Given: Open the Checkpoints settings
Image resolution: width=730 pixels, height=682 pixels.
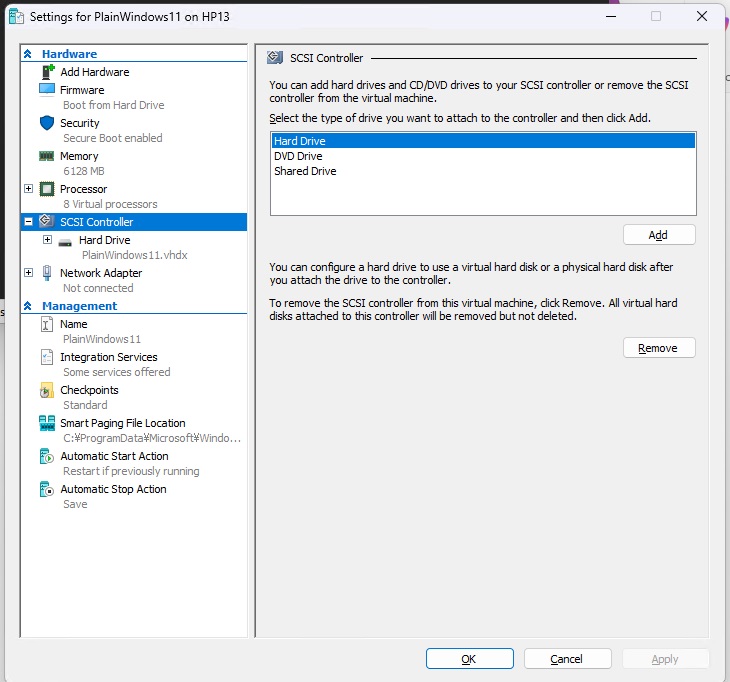Looking at the screenshot, I should (89, 390).
